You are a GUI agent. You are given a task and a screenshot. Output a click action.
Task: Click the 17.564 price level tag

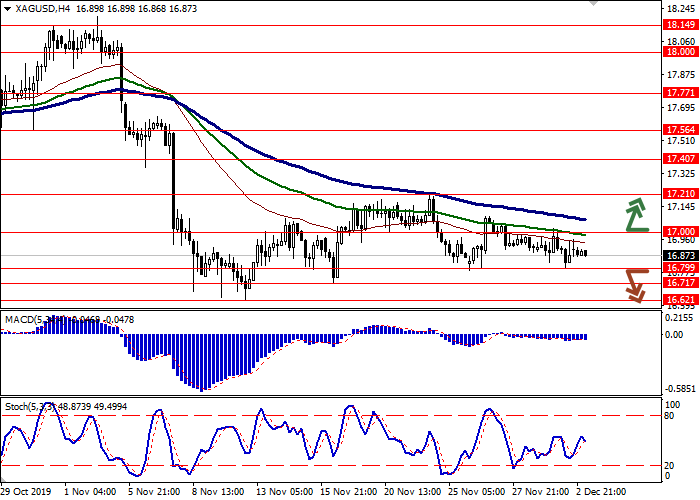pyautogui.click(x=679, y=130)
